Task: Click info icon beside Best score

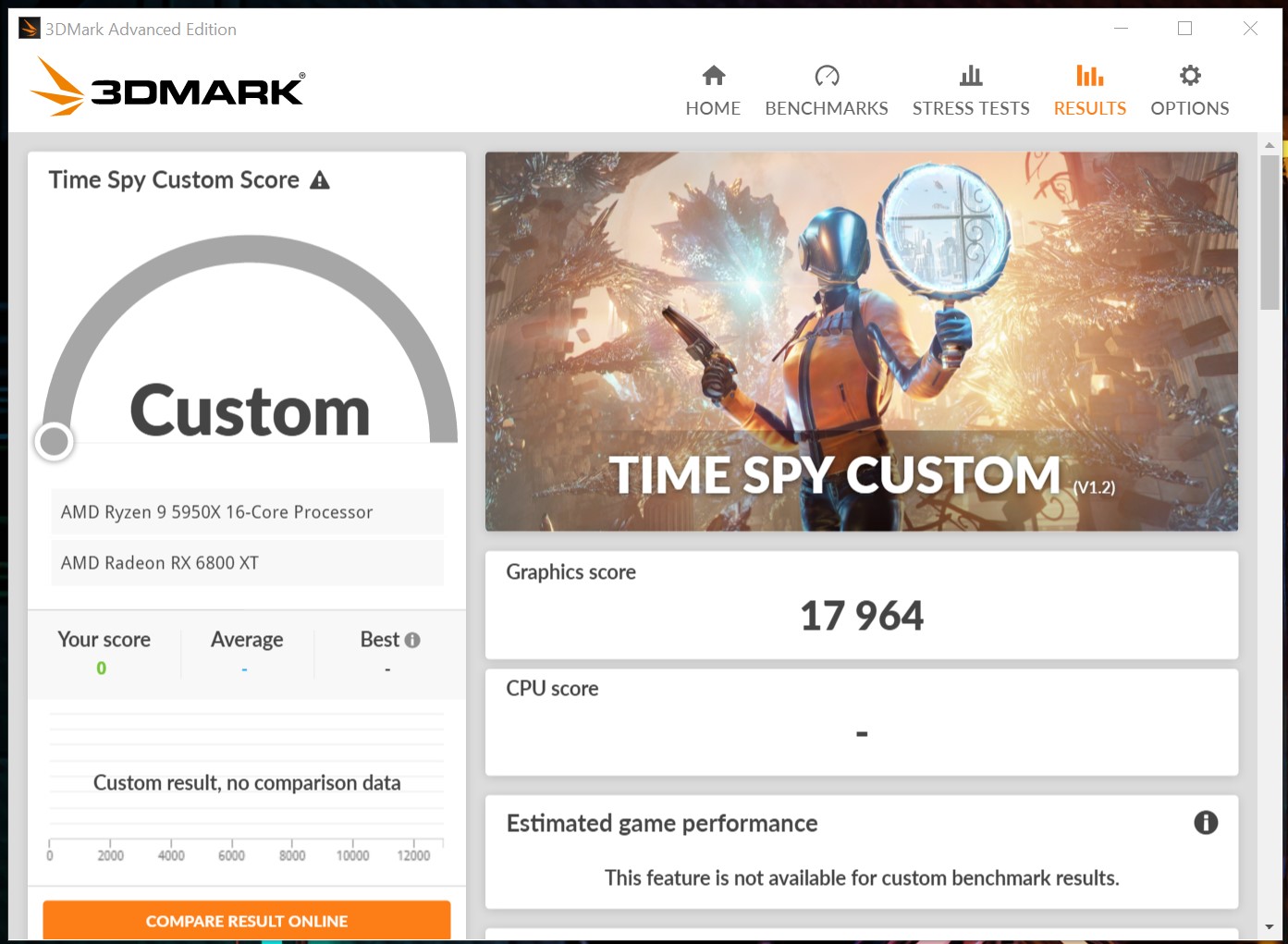Action: [x=412, y=640]
